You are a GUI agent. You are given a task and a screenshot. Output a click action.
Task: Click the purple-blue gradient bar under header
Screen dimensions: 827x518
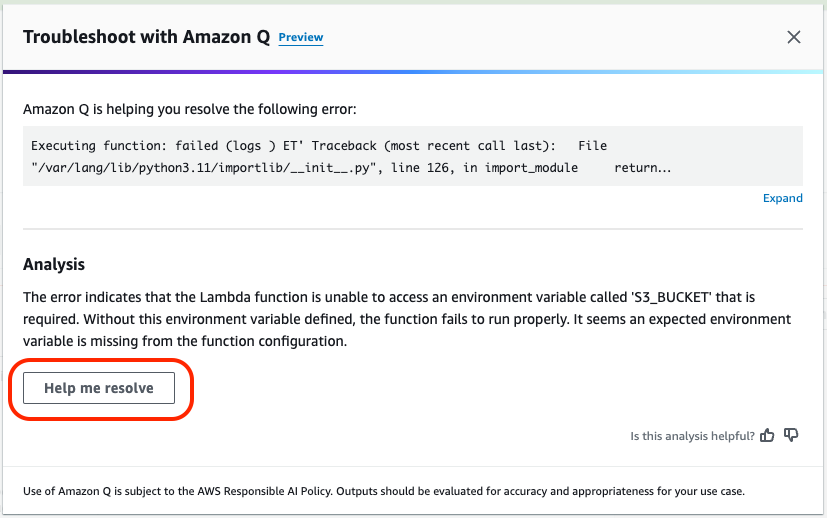(x=412, y=71)
